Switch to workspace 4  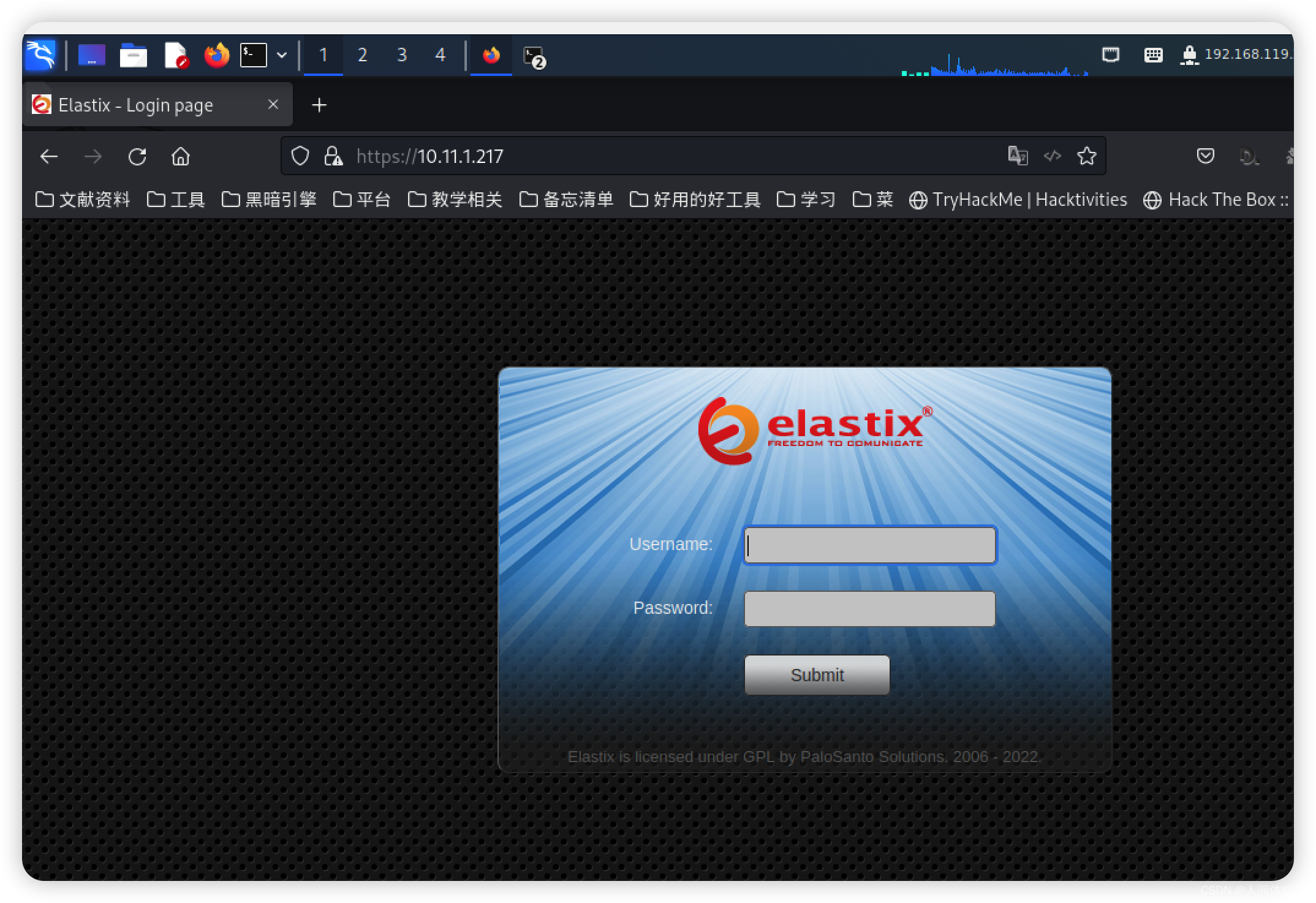click(440, 55)
